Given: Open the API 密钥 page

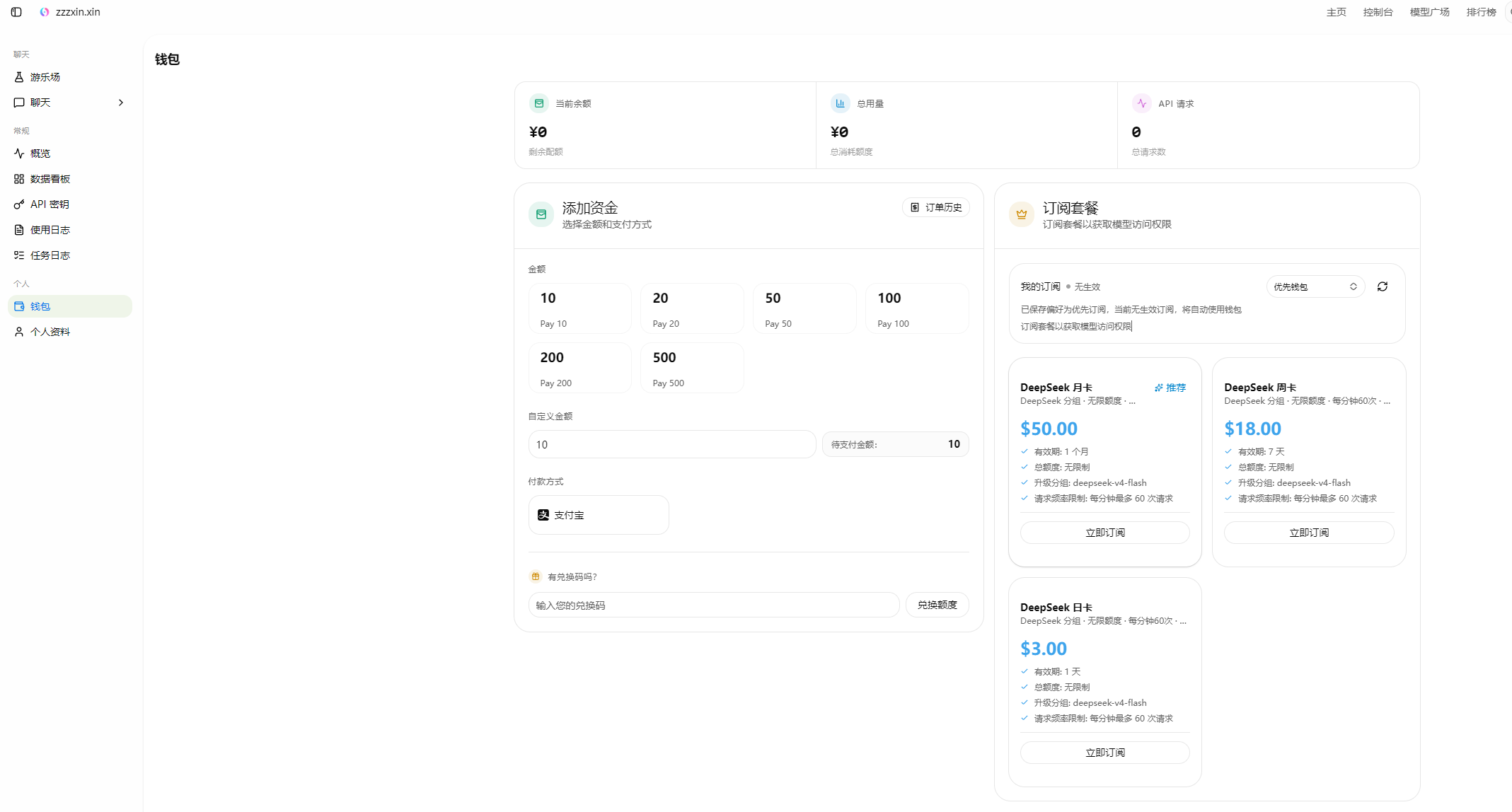Looking at the screenshot, I should coord(69,204).
